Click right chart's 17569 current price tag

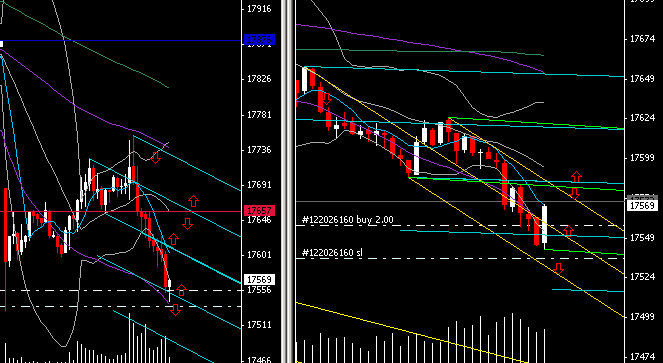click(643, 206)
